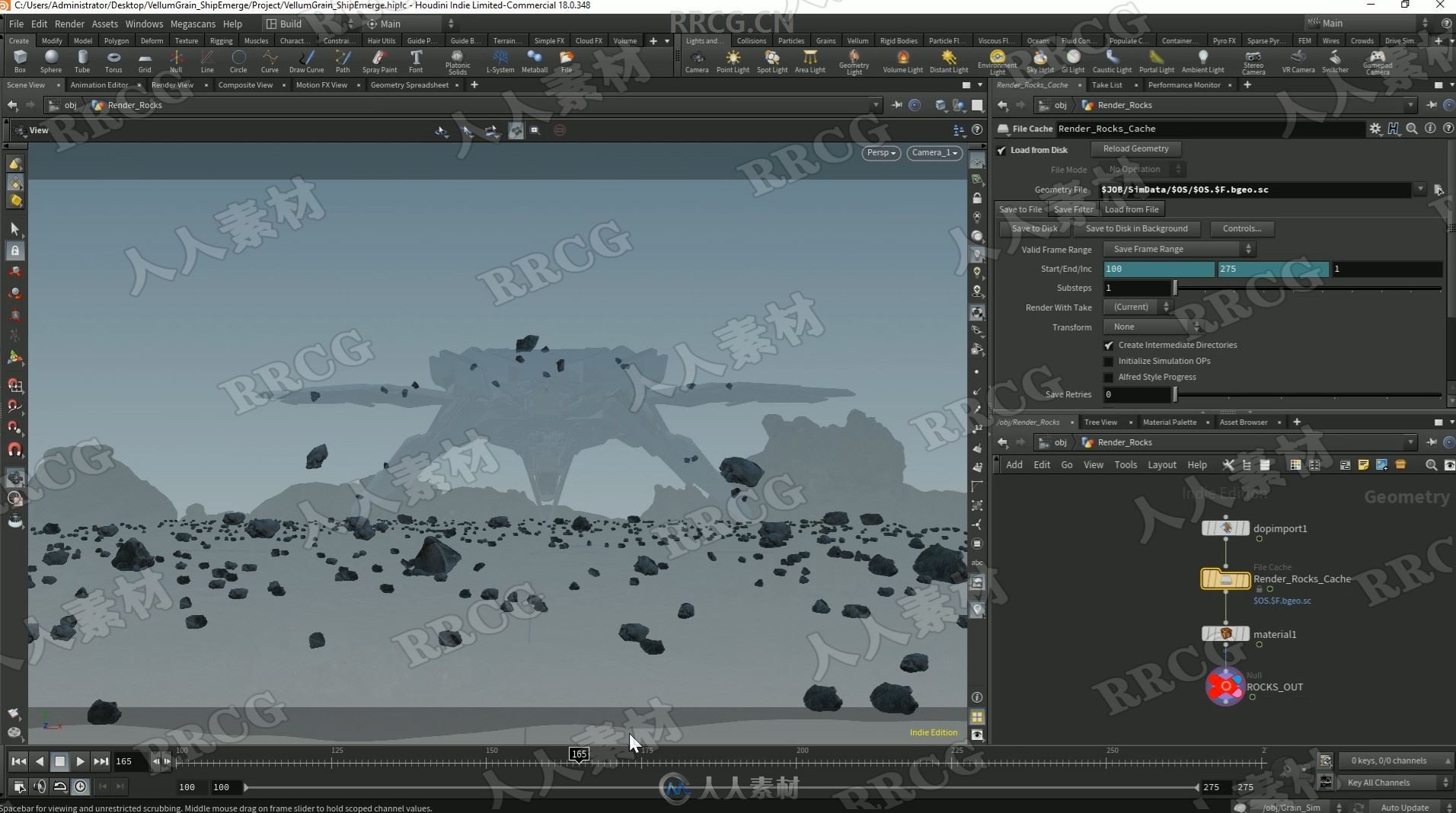This screenshot has height=813, width=1456.
Task: Click the File Cache parameter gear icon
Action: pos(1375,129)
